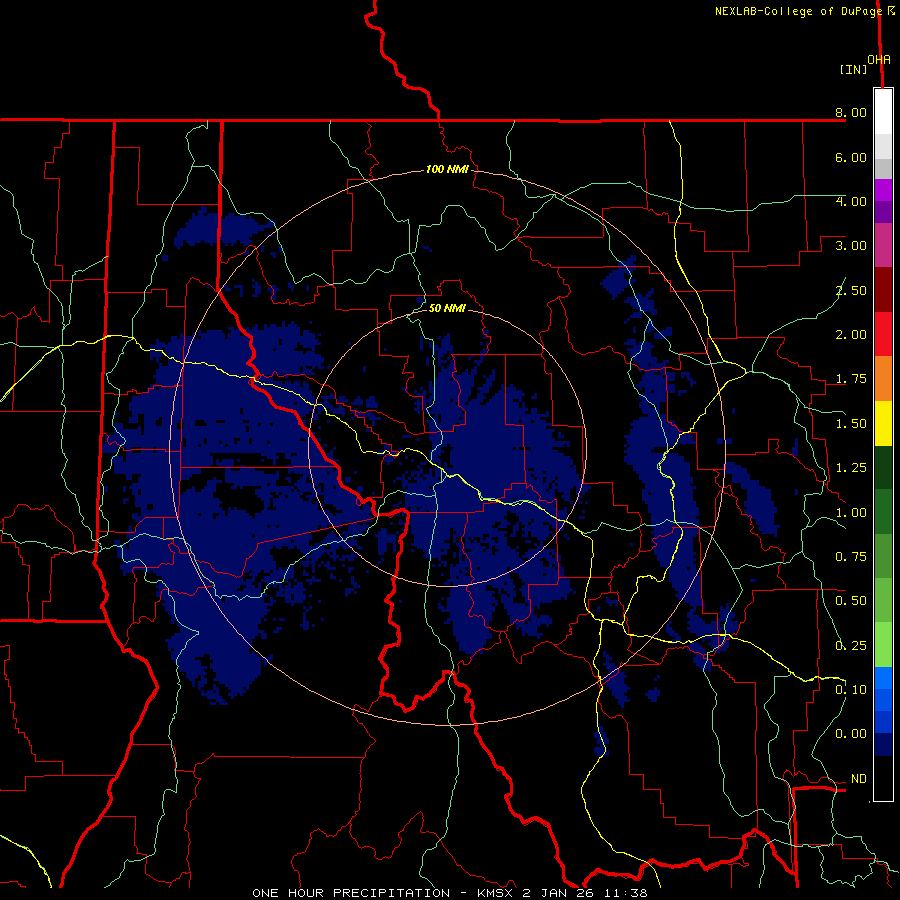Screen dimensions: 900x900
Task: Click the 1.25 legend value
Action: click(x=851, y=468)
